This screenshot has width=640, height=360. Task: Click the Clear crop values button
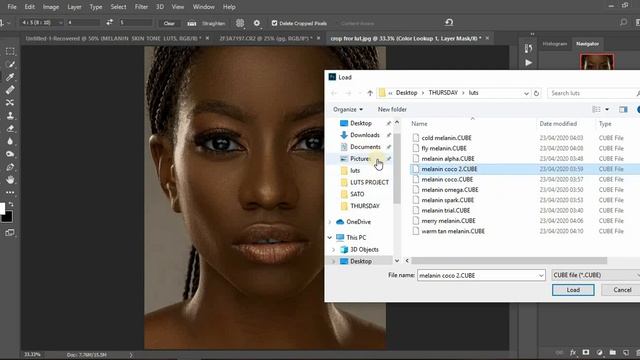point(169,23)
